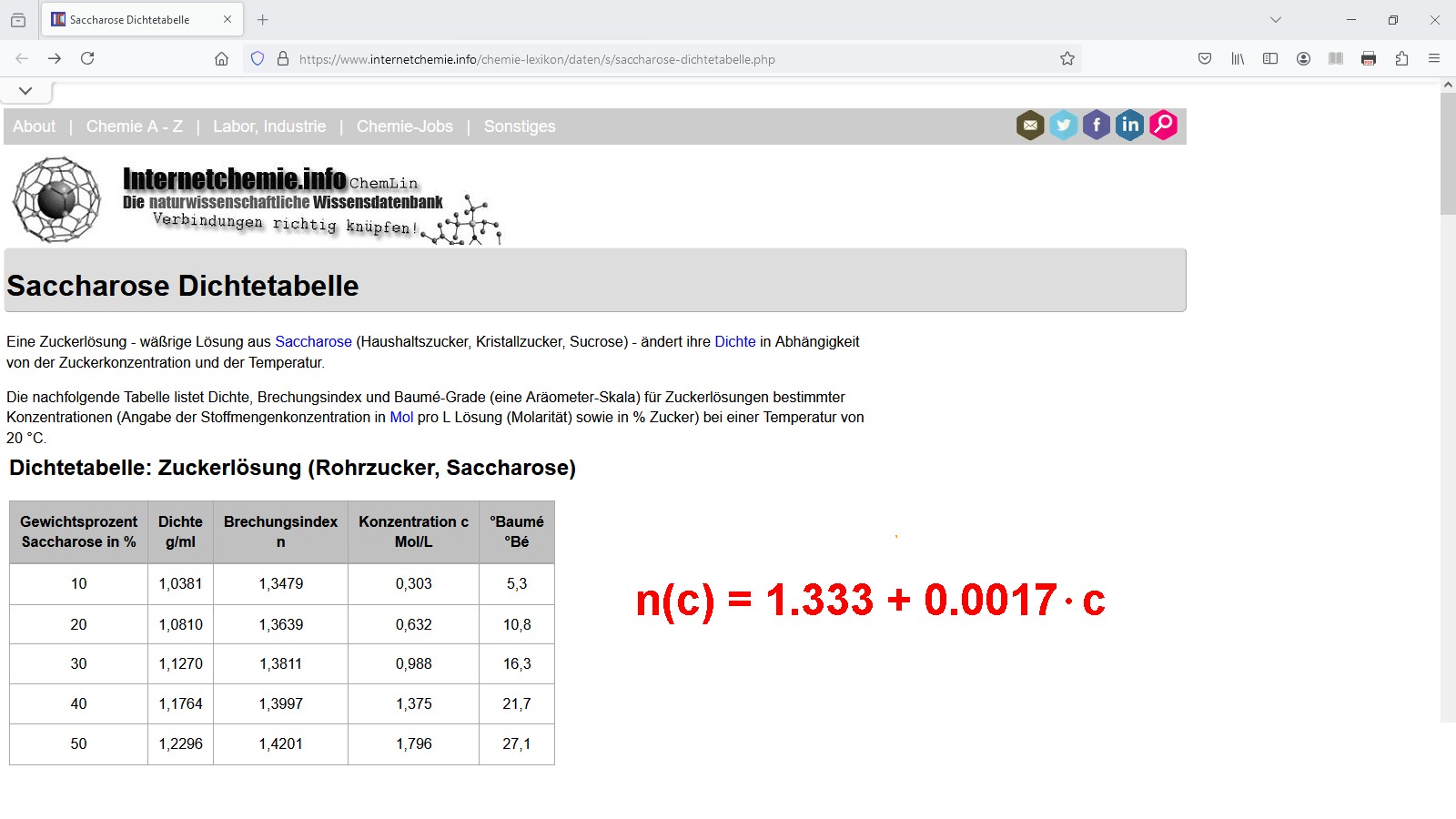Click the reader columns toolbar icon

[1336, 58]
